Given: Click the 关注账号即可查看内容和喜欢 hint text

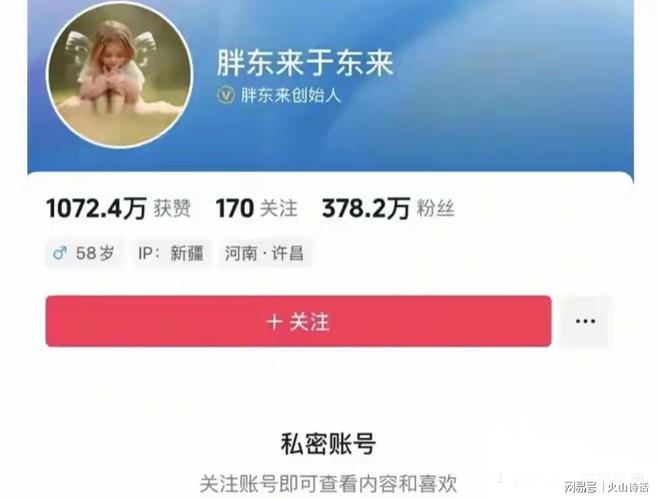Looking at the screenshot, I should [328, 484].
